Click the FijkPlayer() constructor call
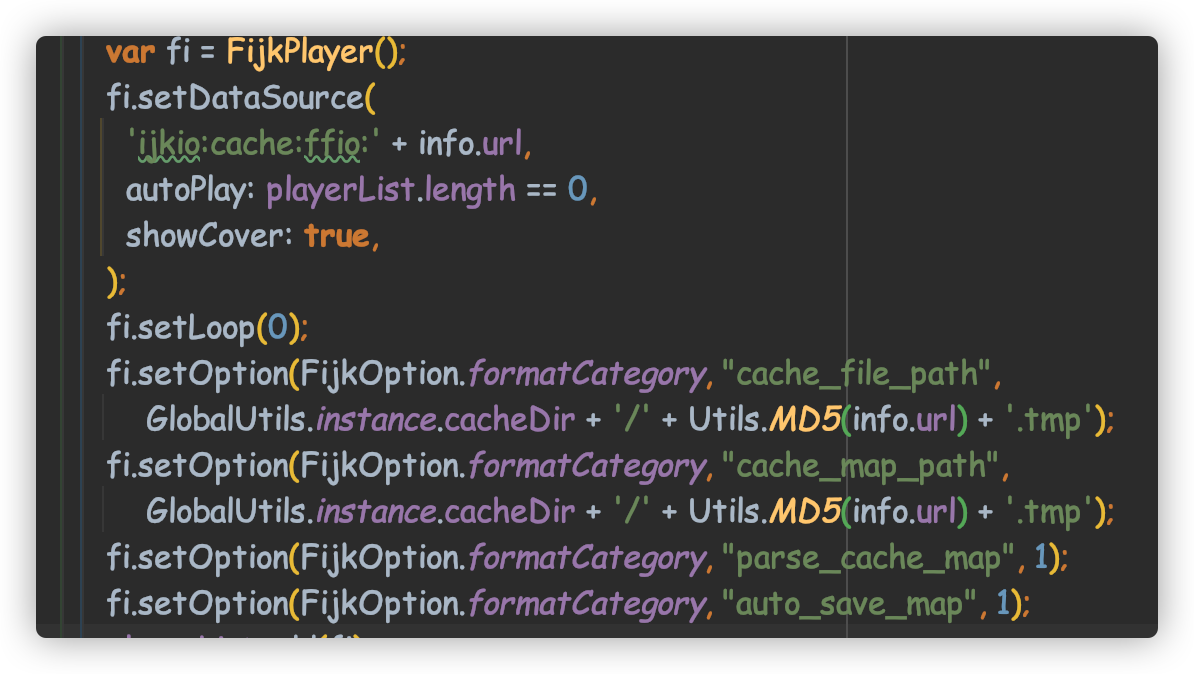1194x674 pixels. pyautogui.click(x=311, y=53)
